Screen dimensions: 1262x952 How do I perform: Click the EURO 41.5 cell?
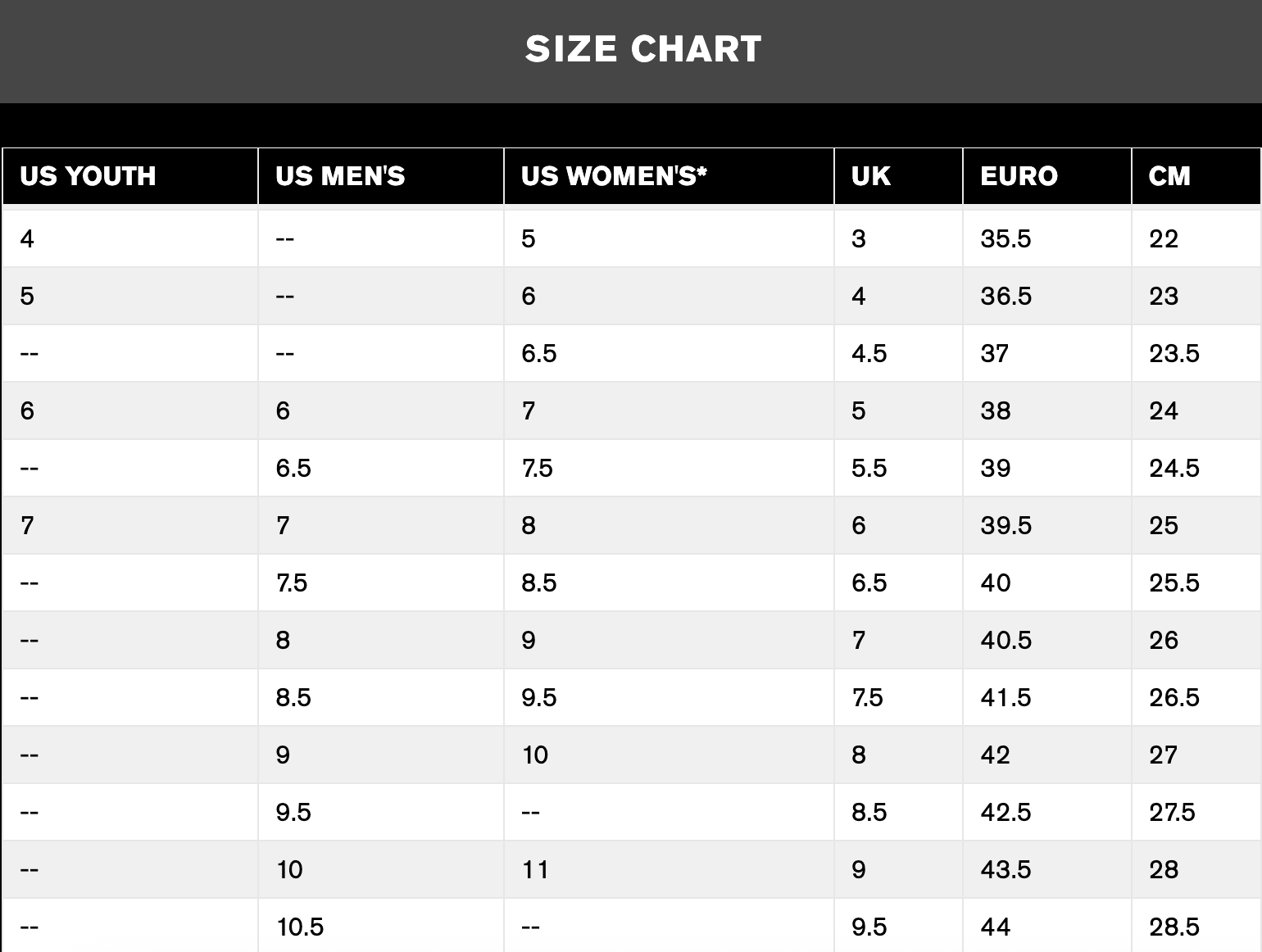click(1047, 697)
